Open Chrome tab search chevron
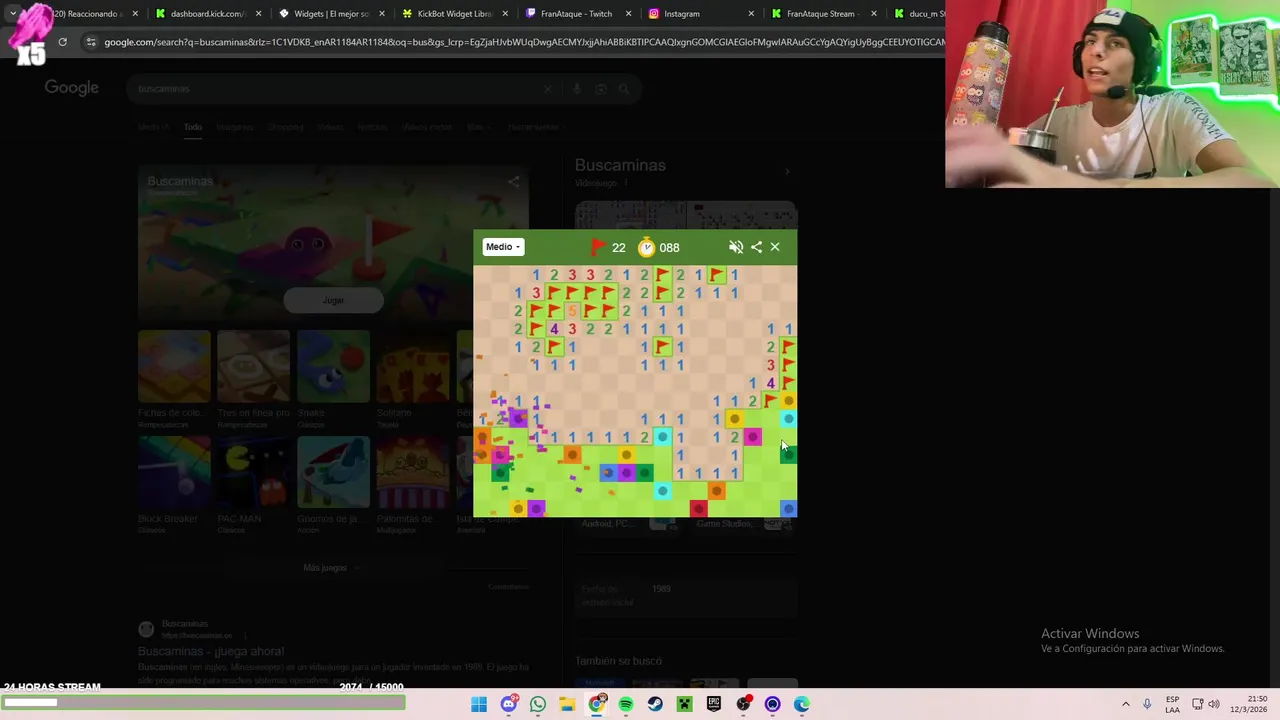1280x720 pixels. pos(12,14)
